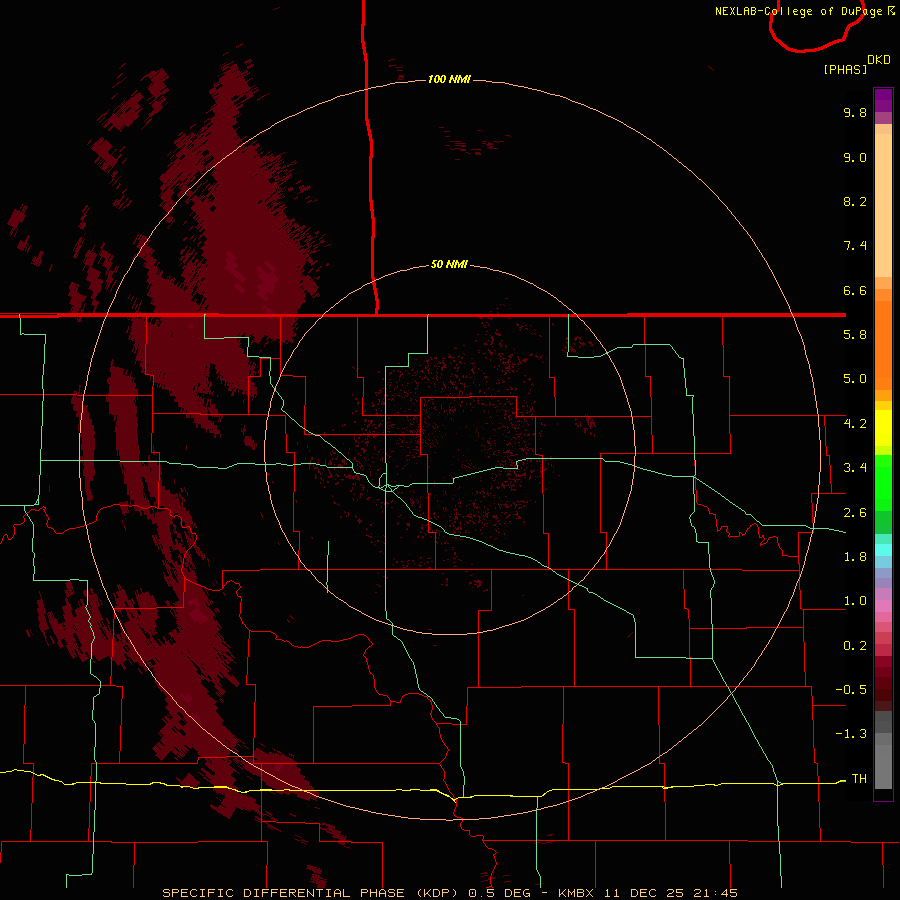The width and height of the screenshot is (900, 900).
Task: Click the 9.0 value on the color scale
Action: (855, 157)
